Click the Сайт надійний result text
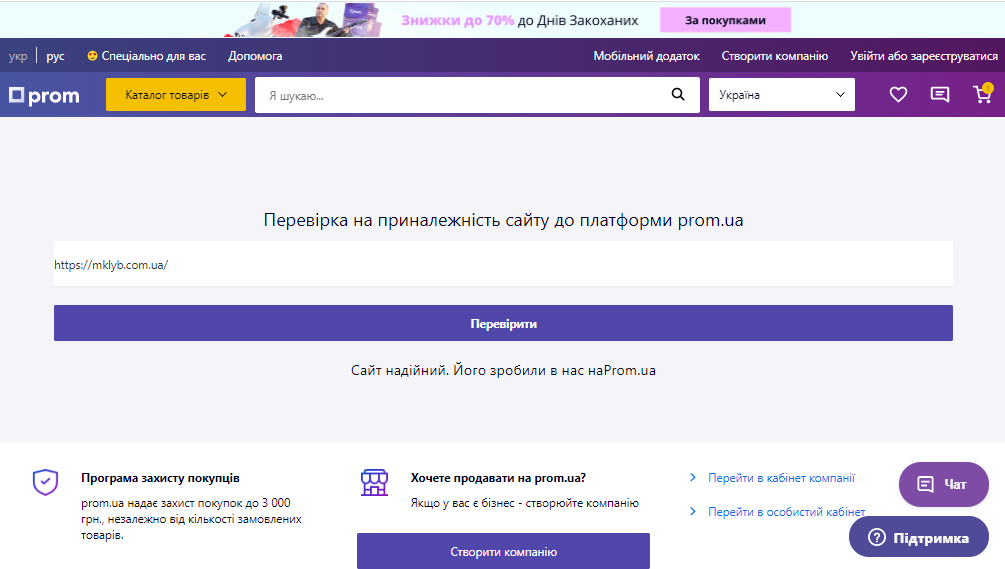 tap(503, 370)
